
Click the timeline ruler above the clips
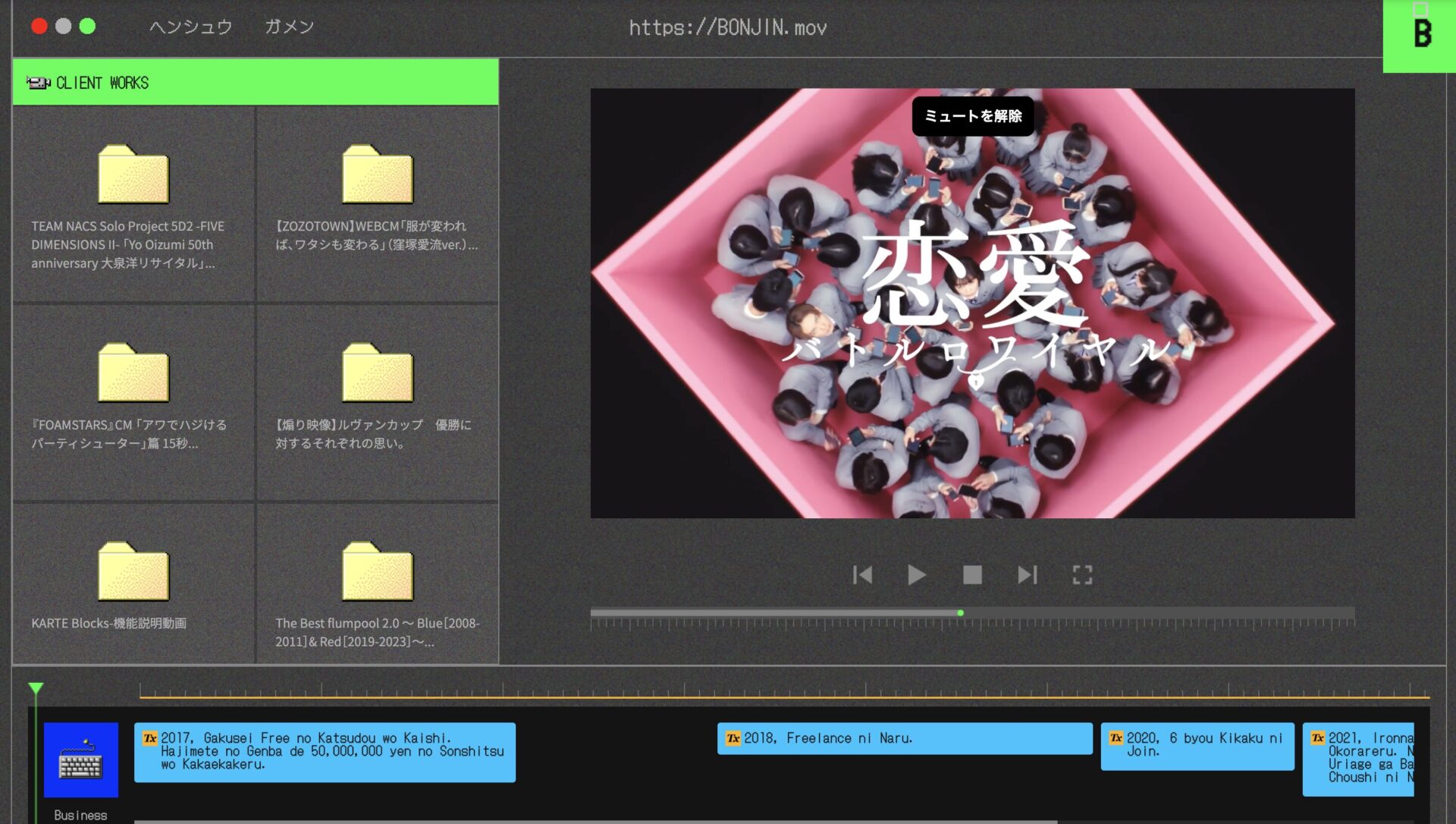pos(784,690)
